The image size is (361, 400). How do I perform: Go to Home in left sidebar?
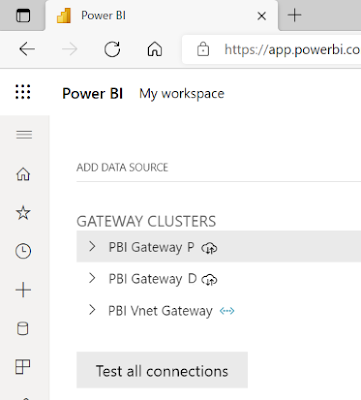click(x=23, y=174)
